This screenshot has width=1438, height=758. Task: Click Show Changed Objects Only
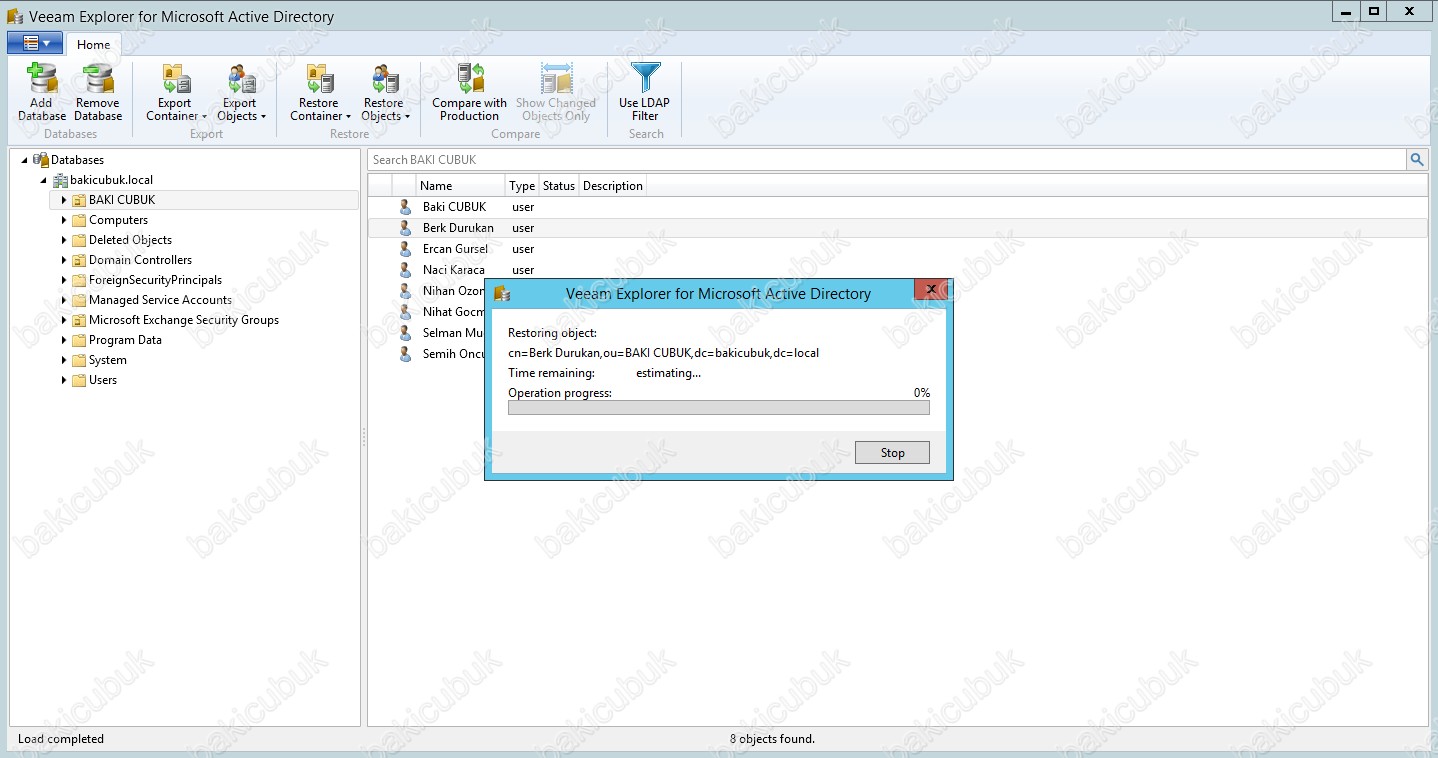pos(556,93)
